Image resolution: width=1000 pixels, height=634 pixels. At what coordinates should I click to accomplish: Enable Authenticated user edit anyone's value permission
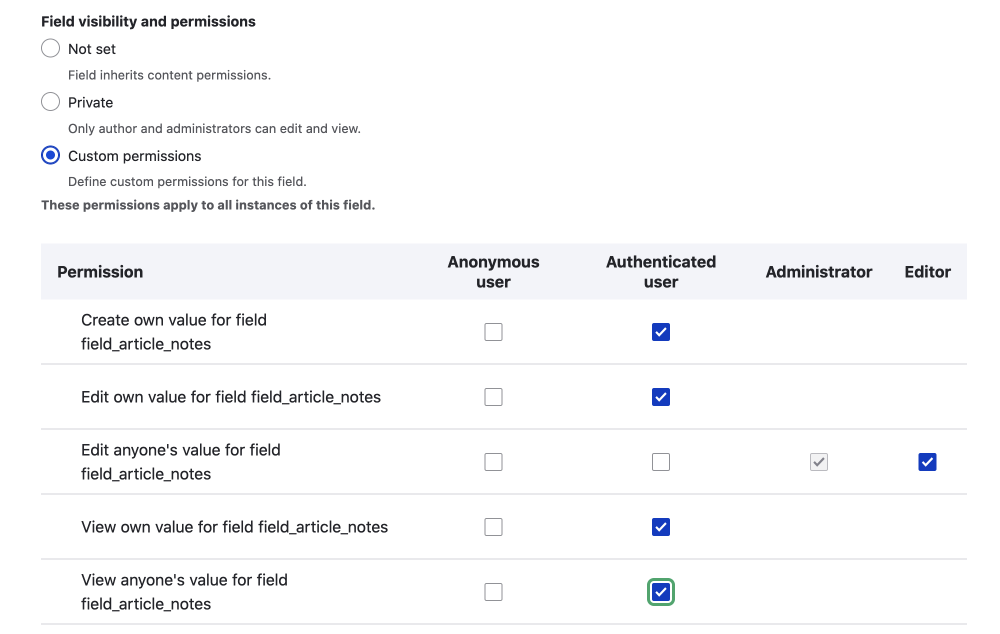(x=661, y=461)
